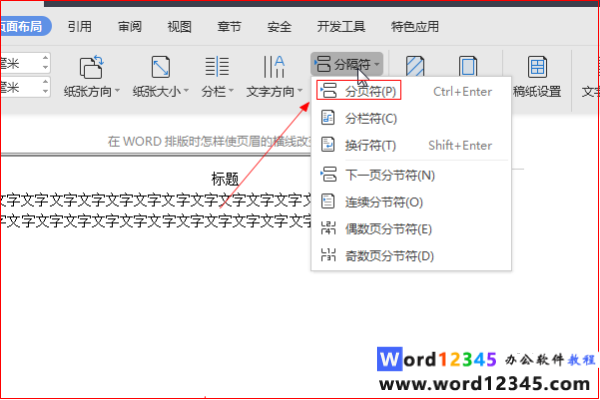Expand the 文字方向 dropdown arrow
This screenshot has width=600, height=400.
point(300,91)
